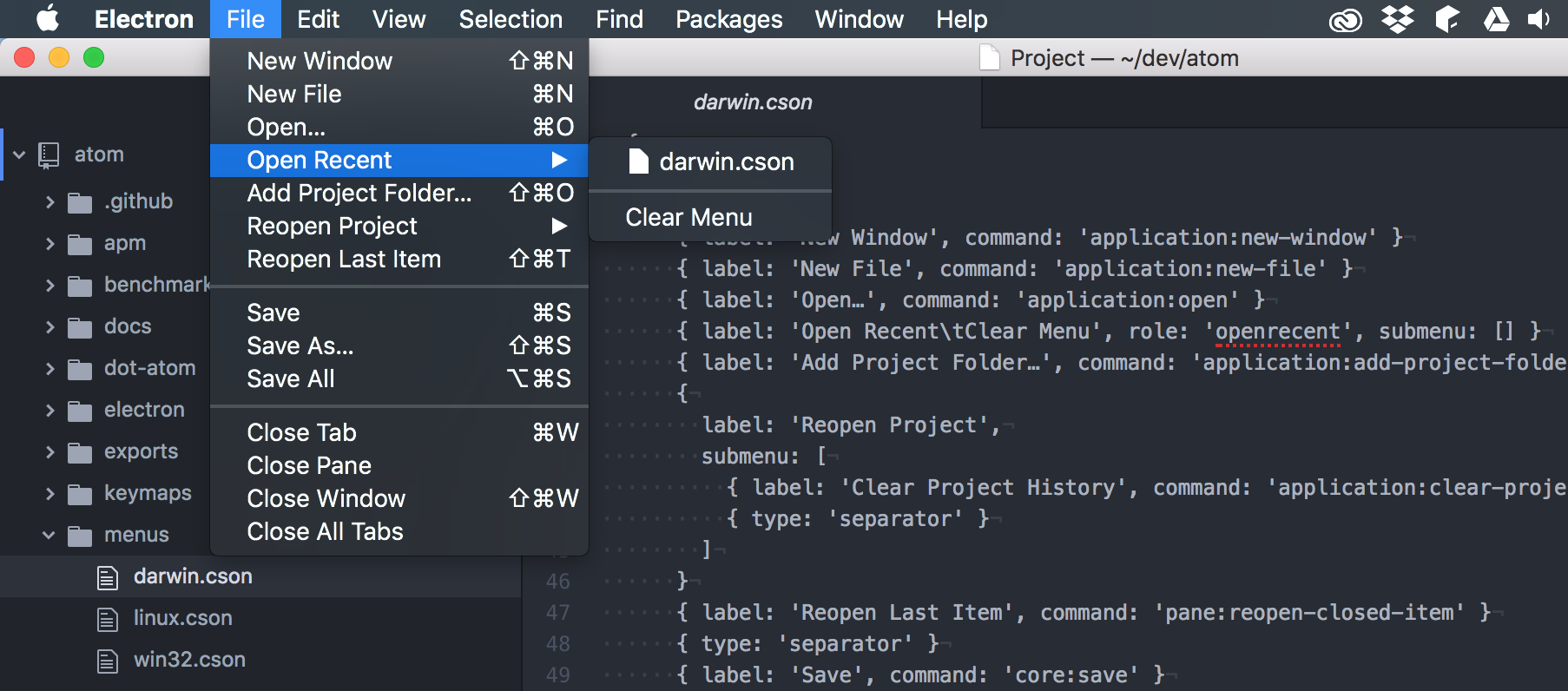This screenshot has height=691, width=1568.
Task: Switch to the darwin.cson editor tab
Action: tap(753, 102)
